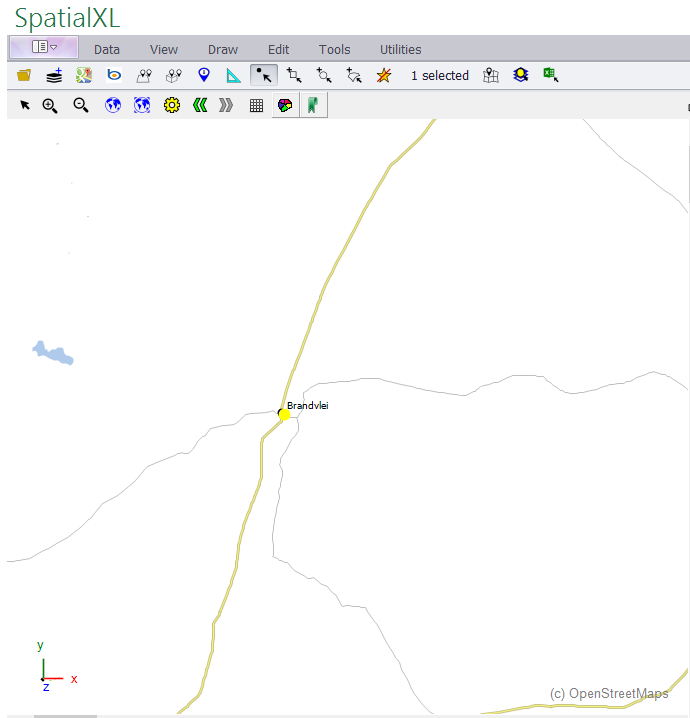Click the clear selection star icon

(384, 75)
